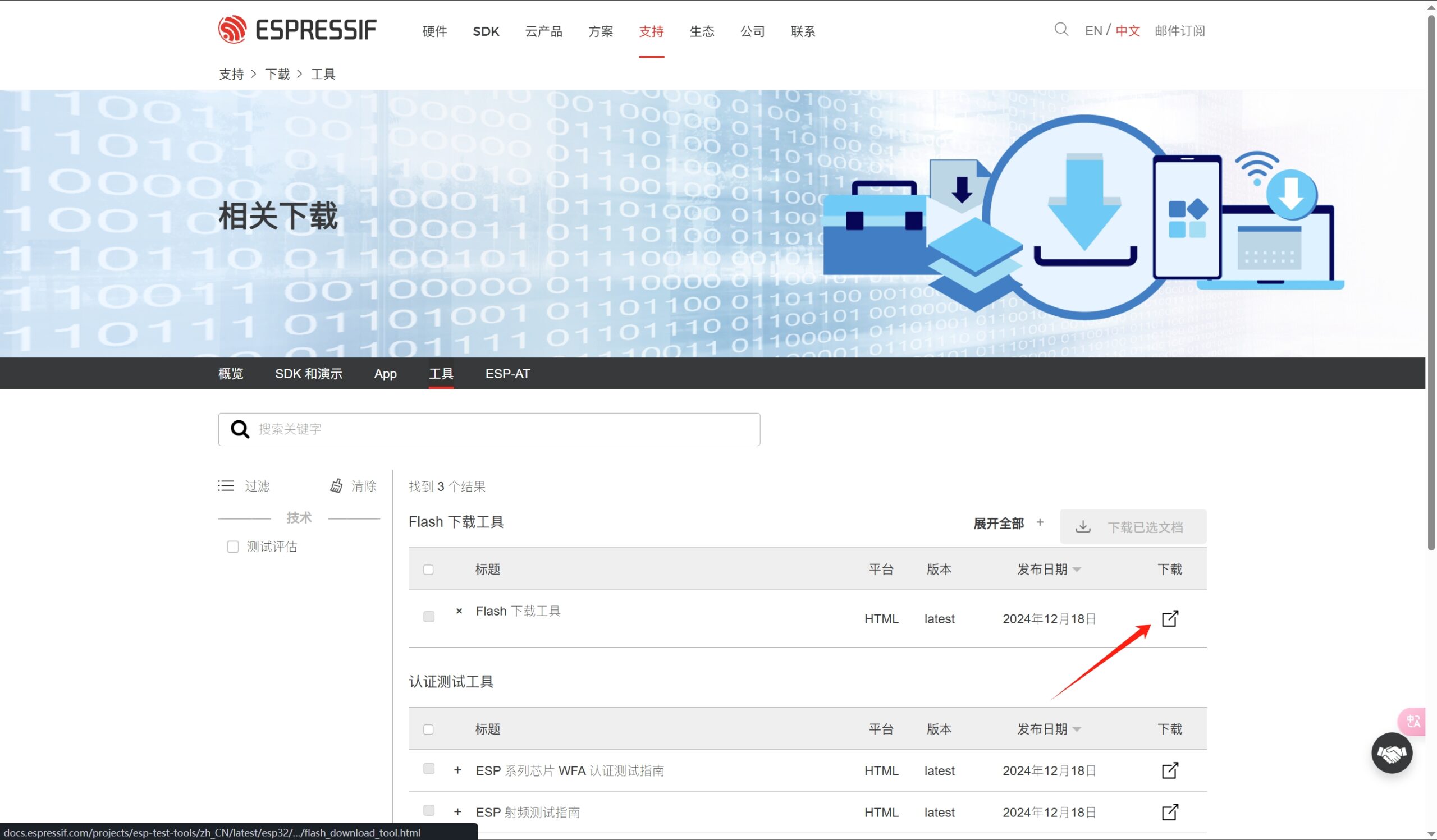
Task: Go to 下载 breadcrumb
Action: [x=277, y=74]
